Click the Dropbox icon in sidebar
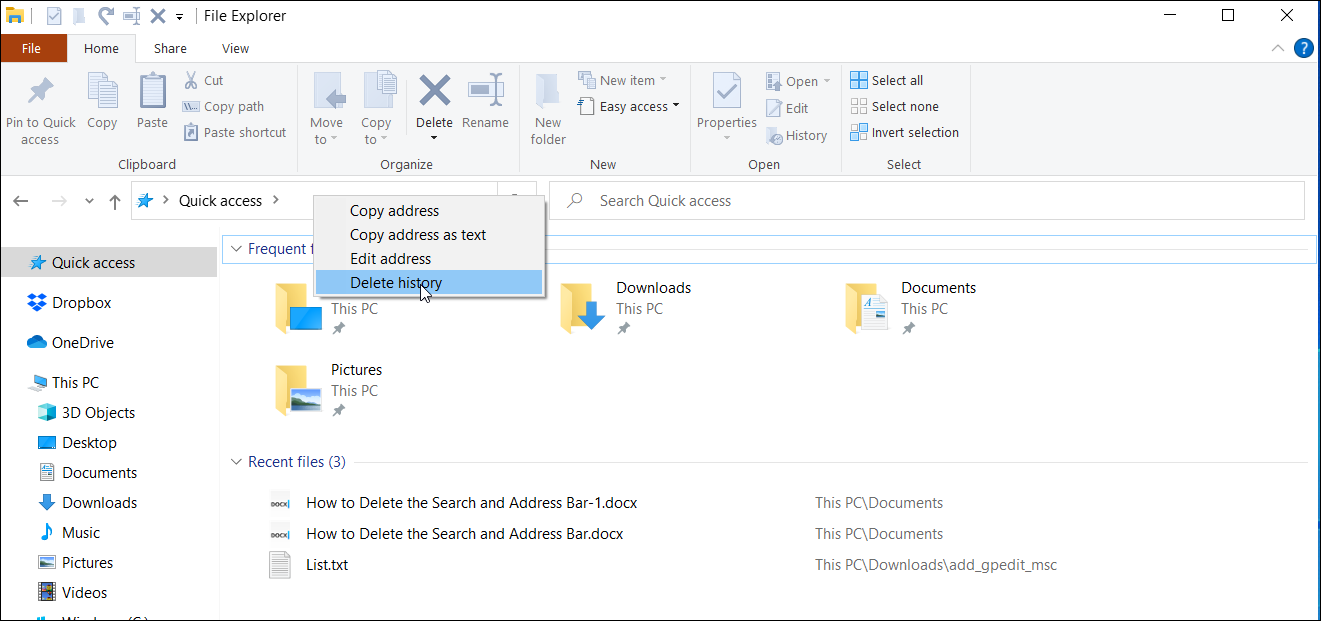1321x621 pixels. coord(37,302)
